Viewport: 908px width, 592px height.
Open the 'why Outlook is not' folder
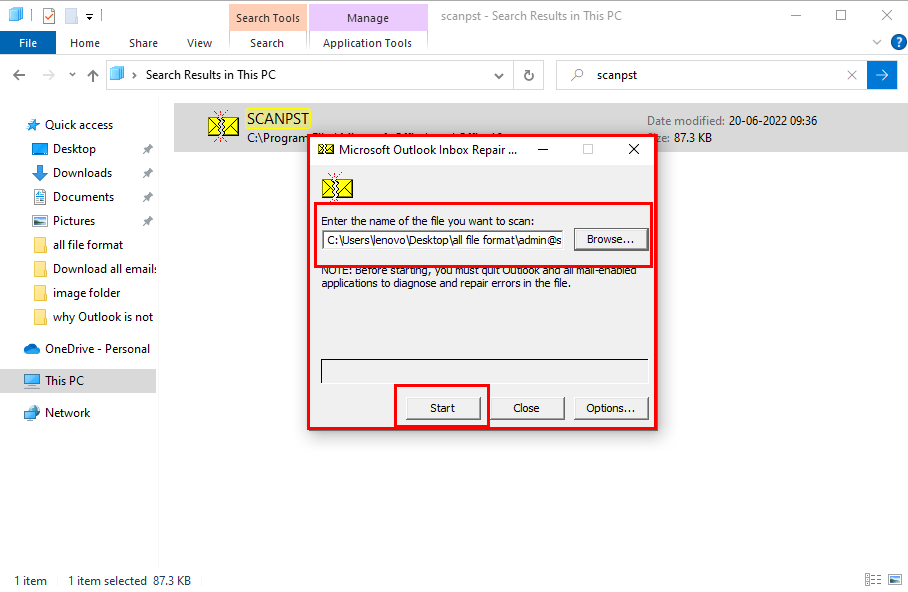point(102,317)
